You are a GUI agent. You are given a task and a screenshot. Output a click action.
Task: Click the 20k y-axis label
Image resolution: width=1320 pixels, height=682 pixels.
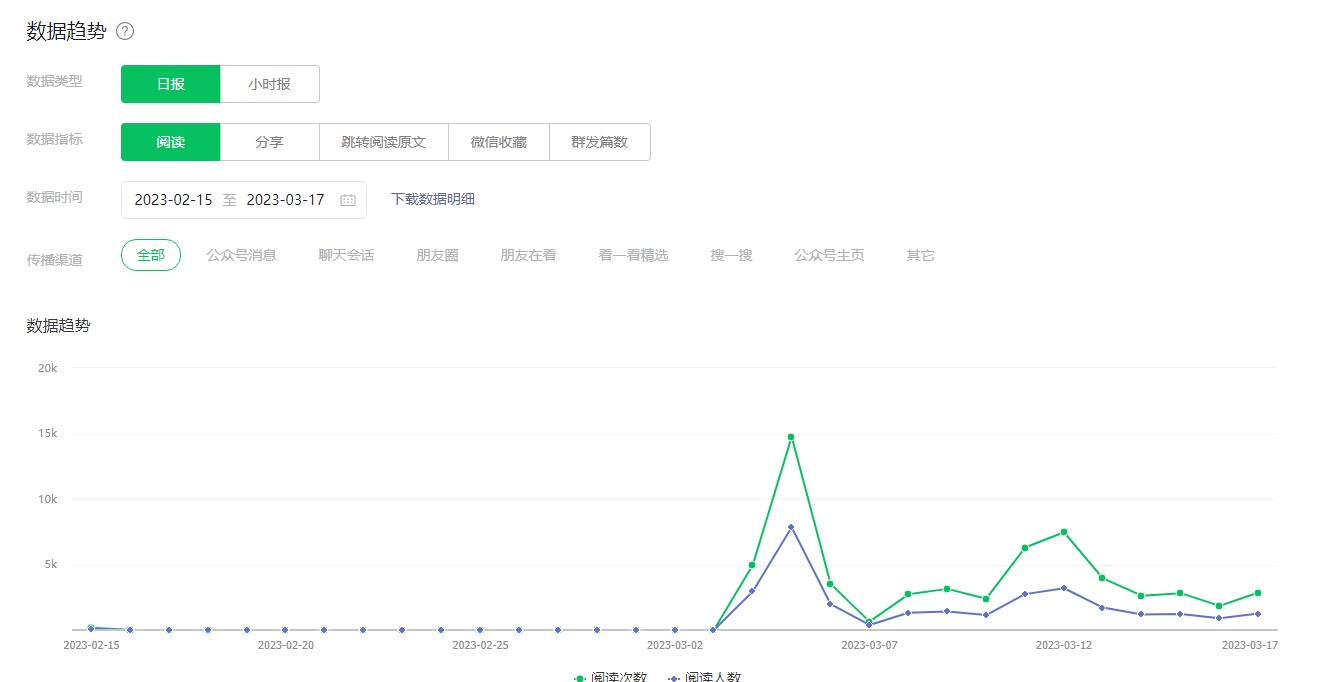click(x=48, y=368)
